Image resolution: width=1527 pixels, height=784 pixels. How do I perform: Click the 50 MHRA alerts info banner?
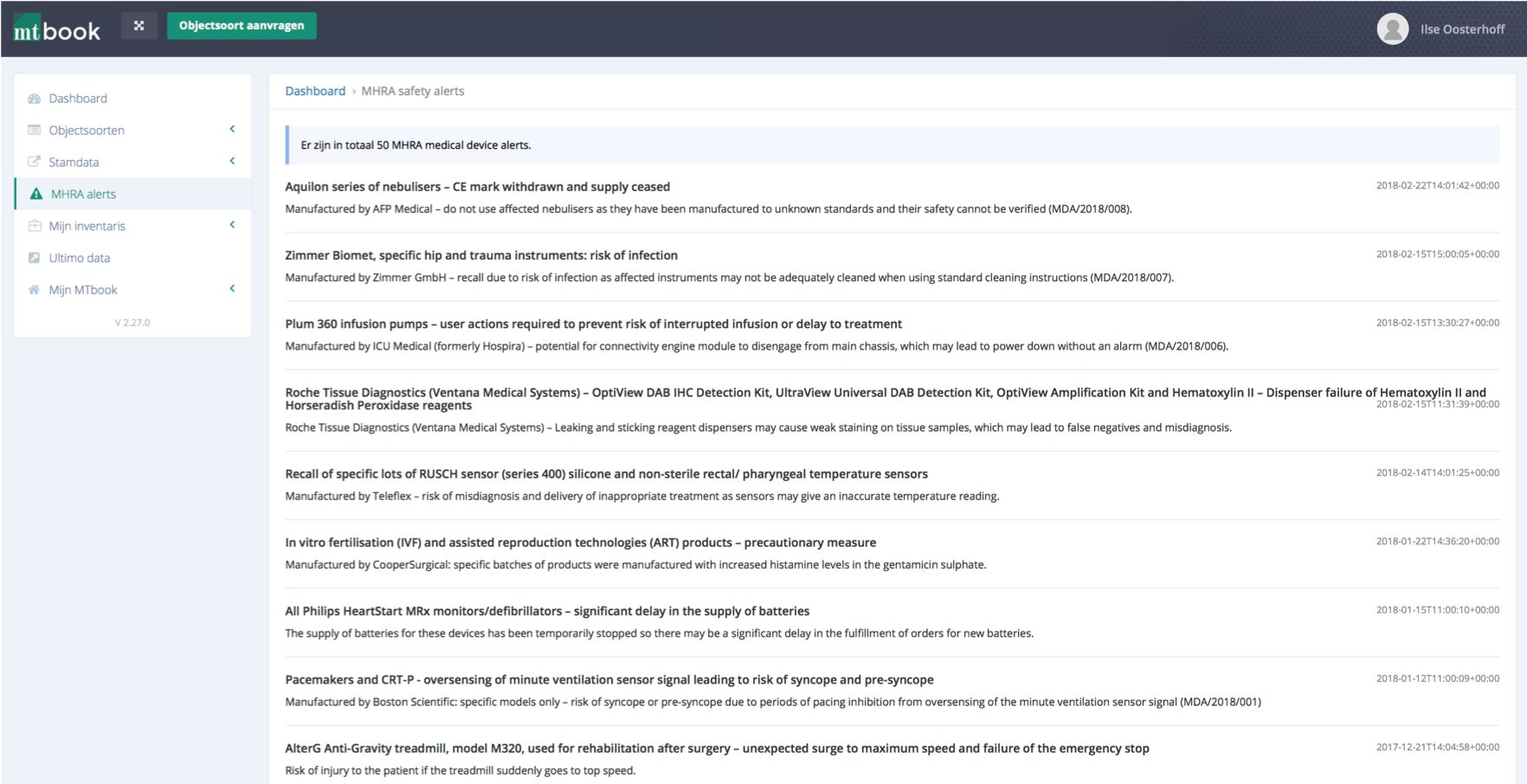click(x=892, y=145)
